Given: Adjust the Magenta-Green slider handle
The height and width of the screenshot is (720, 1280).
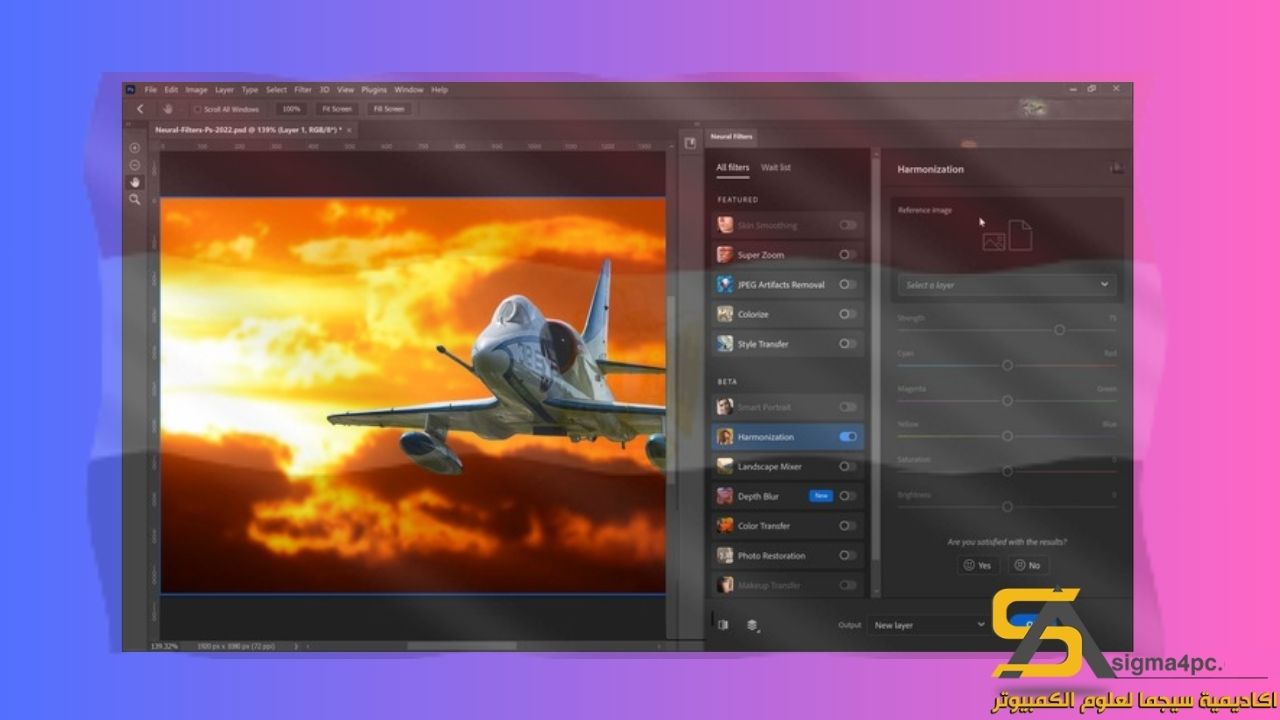Looking at the screenshot, I should [1007, 400].
